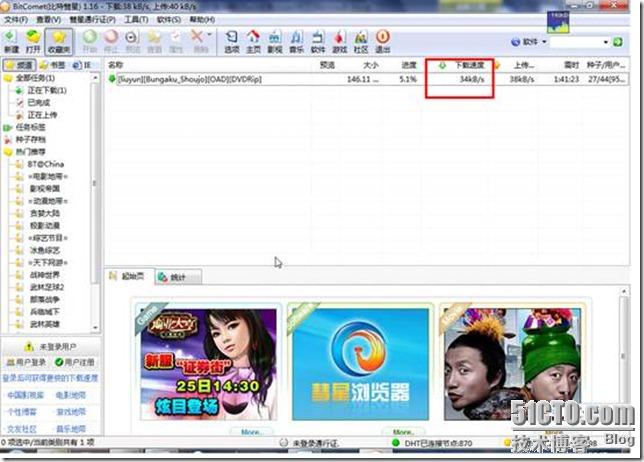Screen dimensions: 644x462
Task: Sort by 下载速度 column header
Action: coord(469,65)
